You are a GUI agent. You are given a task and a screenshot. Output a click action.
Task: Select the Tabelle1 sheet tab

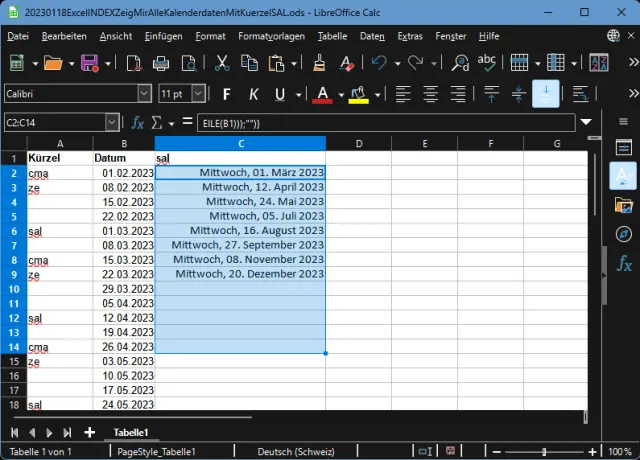coord(131,432)
